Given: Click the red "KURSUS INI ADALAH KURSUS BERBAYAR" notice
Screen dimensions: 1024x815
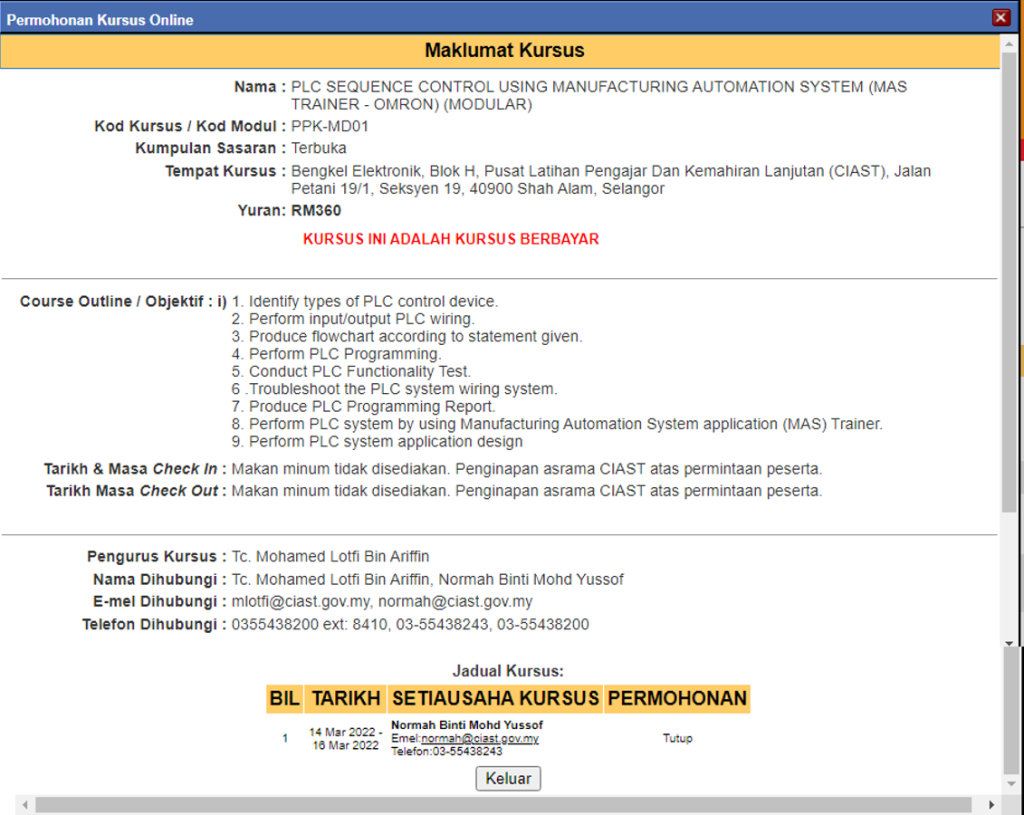Looking at the screenshot, I should point(451,239).
